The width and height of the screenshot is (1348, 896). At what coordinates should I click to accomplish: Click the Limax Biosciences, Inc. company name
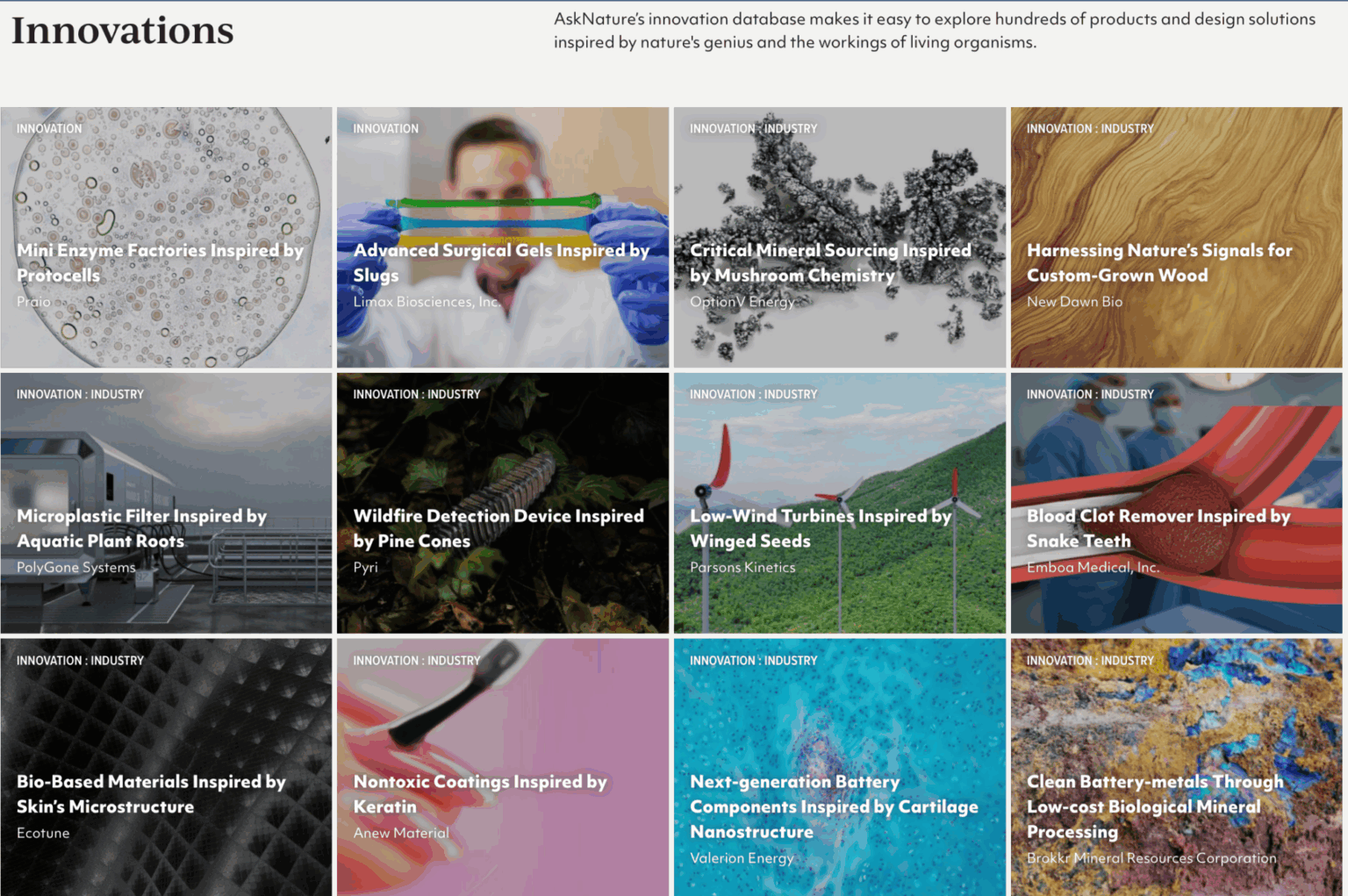pyautogui.click(x=427, y=302)
